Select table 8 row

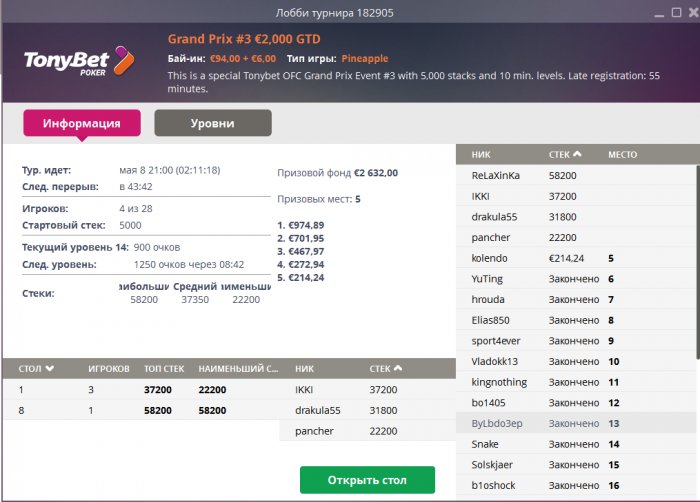pos(140,410)
